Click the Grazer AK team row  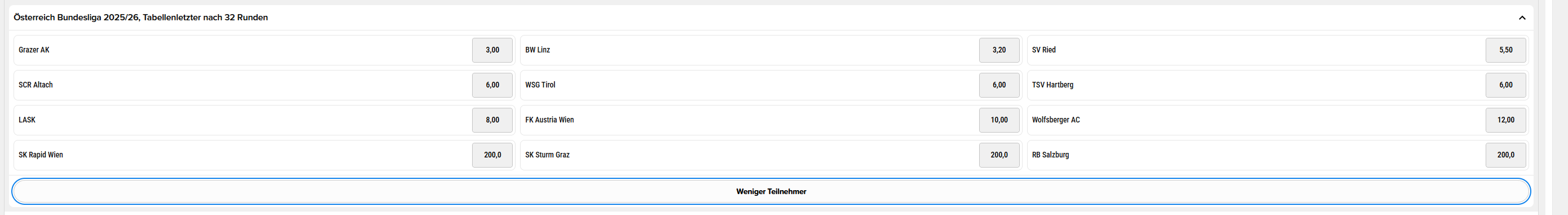[263, 50]
